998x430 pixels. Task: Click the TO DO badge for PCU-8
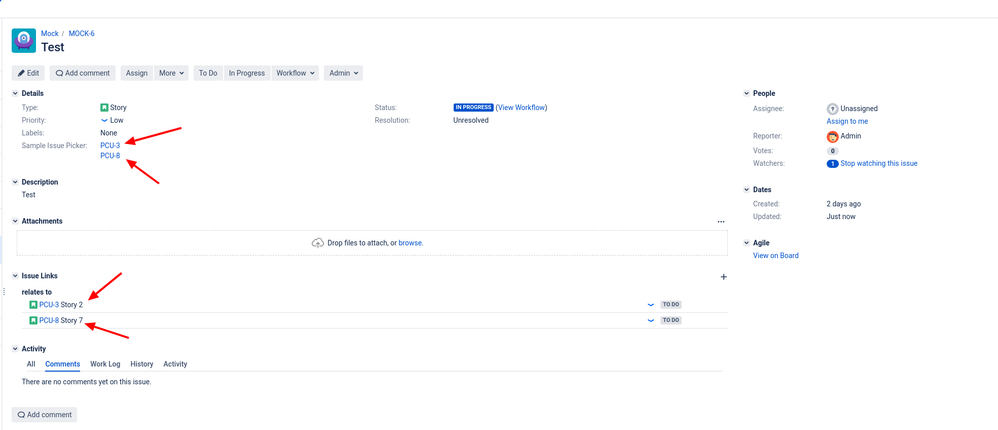tap(671, 320)
